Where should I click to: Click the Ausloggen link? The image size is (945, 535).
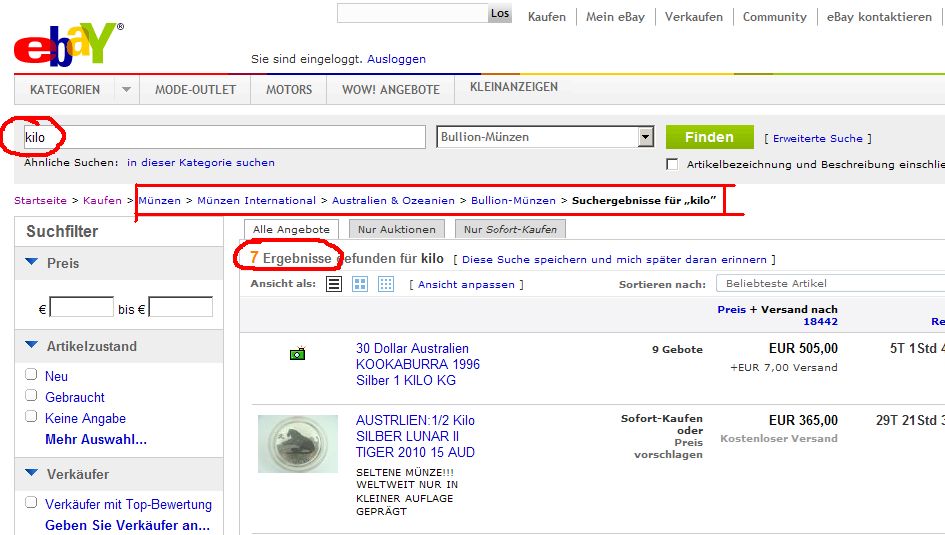point(397,59)
